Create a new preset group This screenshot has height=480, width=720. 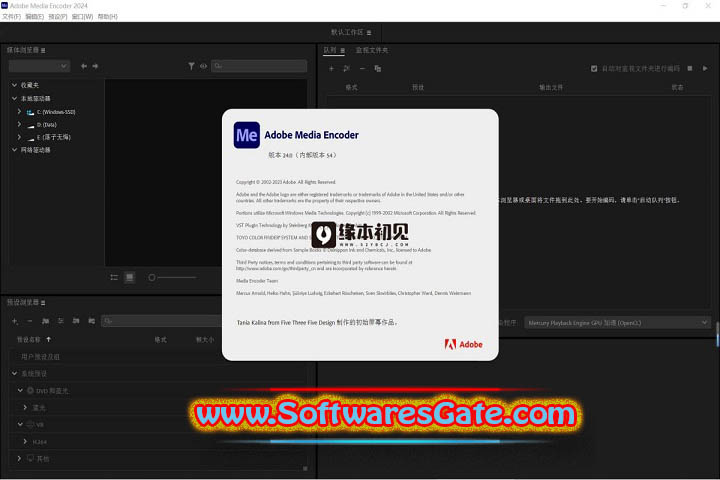45,321
